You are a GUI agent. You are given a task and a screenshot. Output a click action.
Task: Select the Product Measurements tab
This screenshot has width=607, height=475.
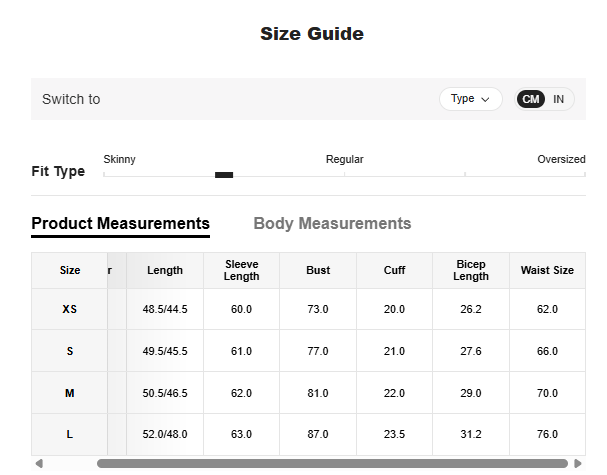click(x=120, y=223)
